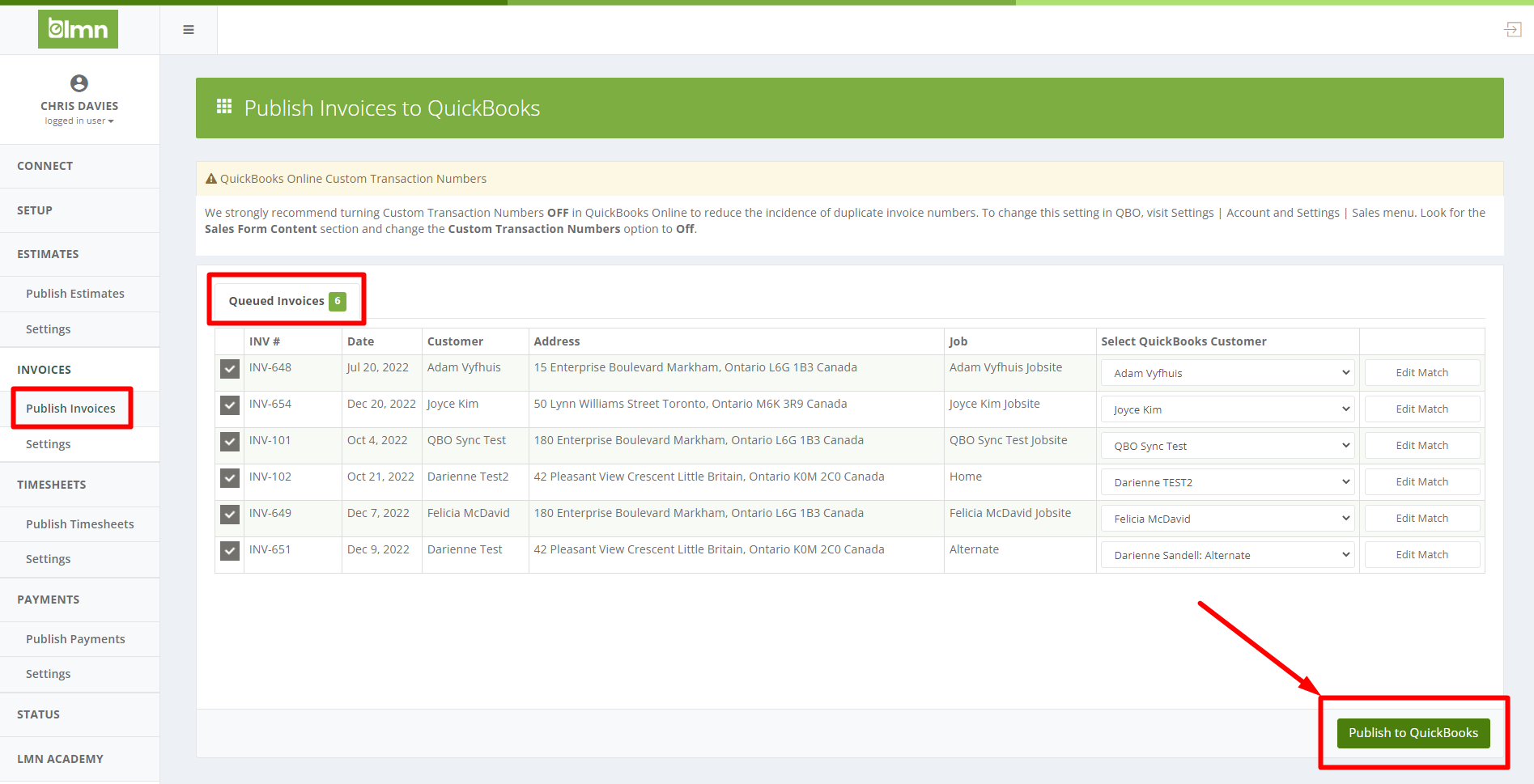Toggle the hamburger sidebar menu
Viewport: 1534px width, 784px height.
189,30
